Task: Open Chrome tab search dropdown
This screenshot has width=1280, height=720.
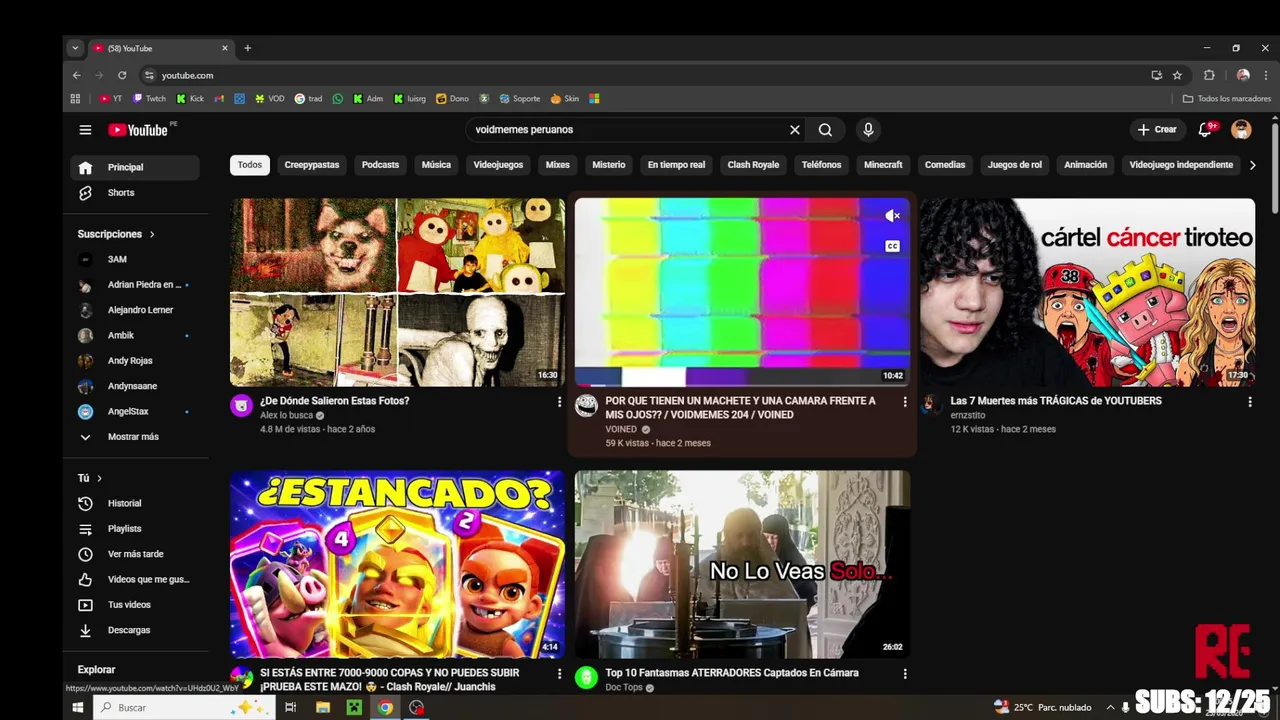Action: 75,48
